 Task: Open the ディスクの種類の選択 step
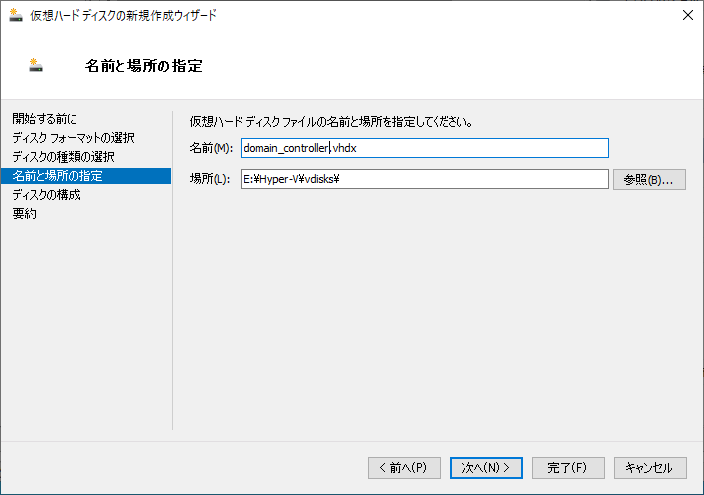(63, 157)
